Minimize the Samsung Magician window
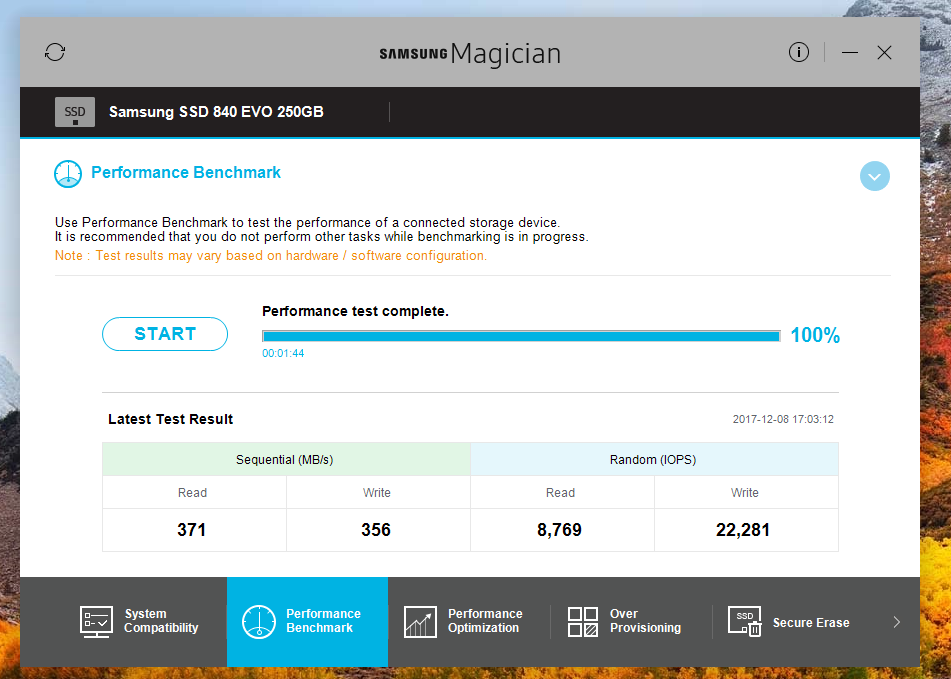 [850, 53]
